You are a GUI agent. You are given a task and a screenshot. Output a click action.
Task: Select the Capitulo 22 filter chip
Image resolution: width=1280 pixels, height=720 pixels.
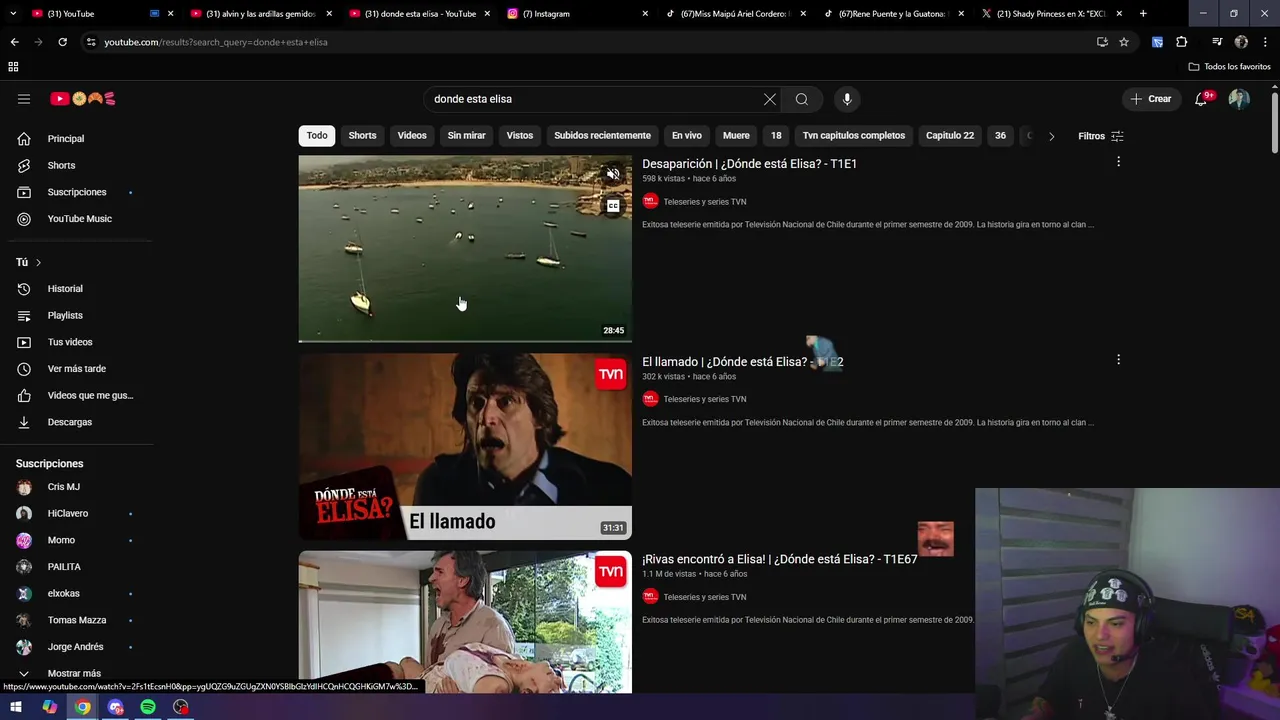point(949,136)
